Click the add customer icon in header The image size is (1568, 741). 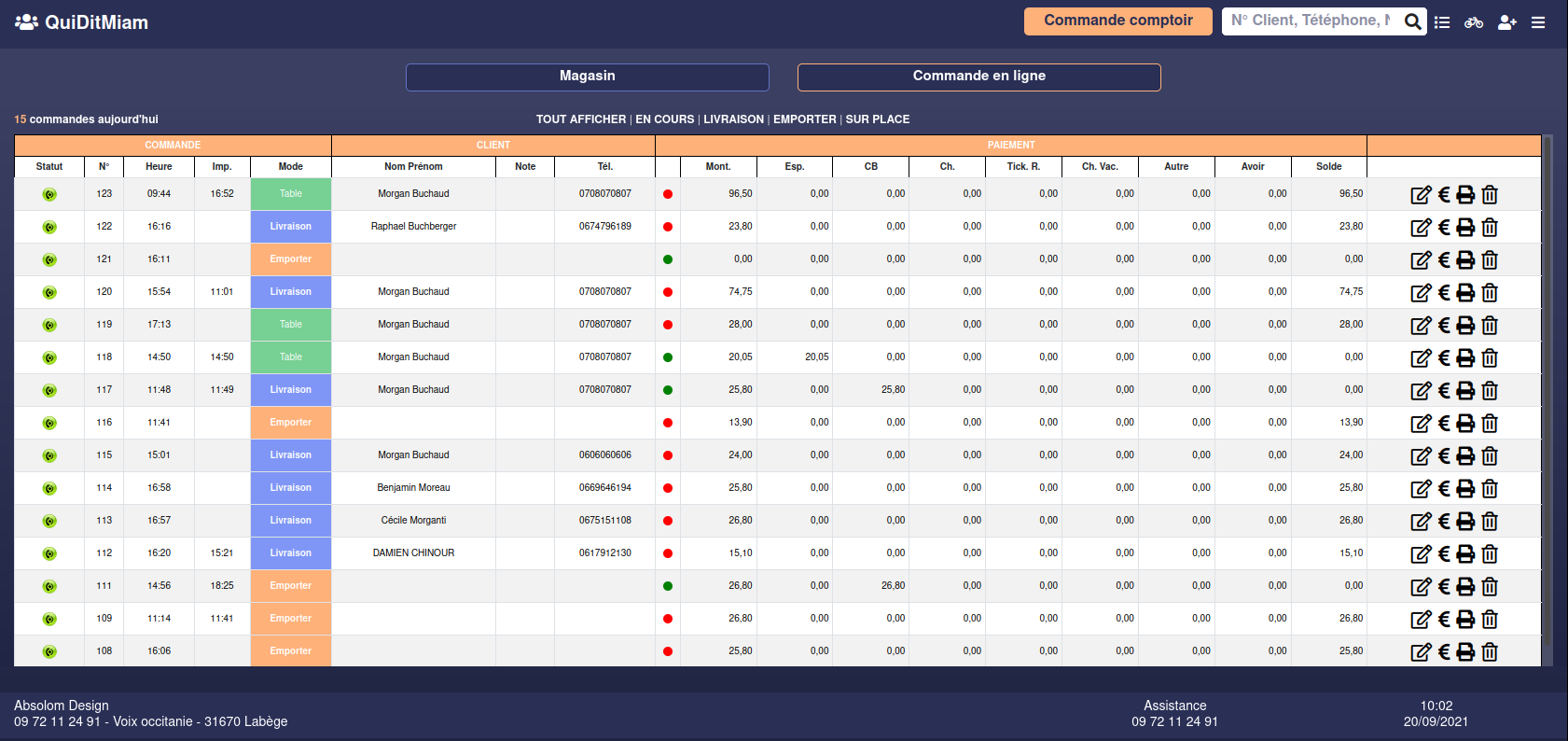click(x=1507, y=22)
